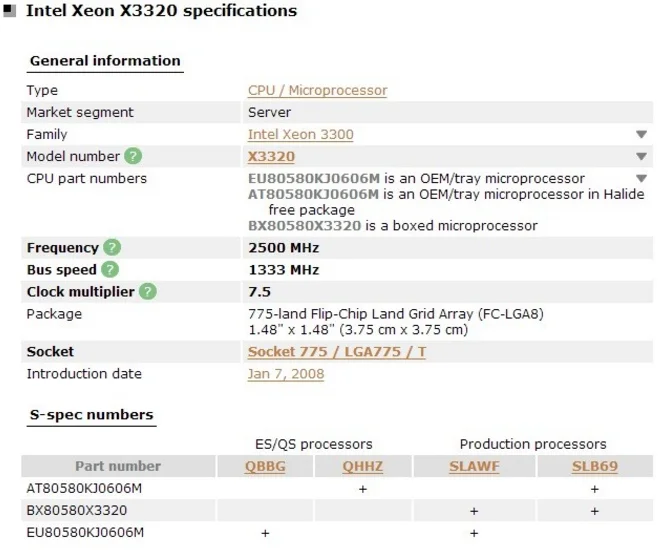The width and height of the screenshot is (664, 550).
Task: Expand the Intel Xeon 3300 family dropdown arrow
Action: point(641,135)
